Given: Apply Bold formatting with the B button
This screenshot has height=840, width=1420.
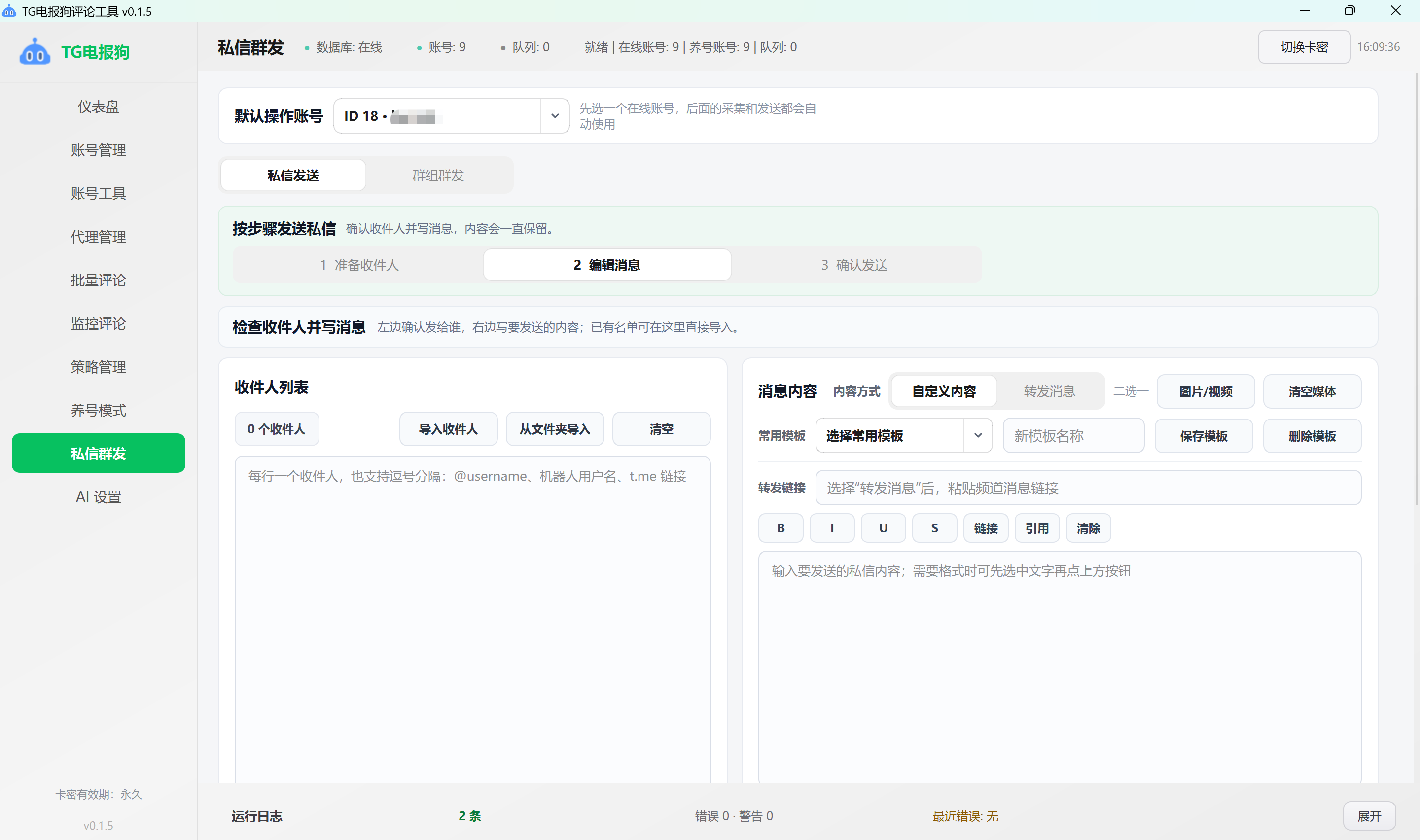Looking at the screenshot, I should click(x=781, y=528).
